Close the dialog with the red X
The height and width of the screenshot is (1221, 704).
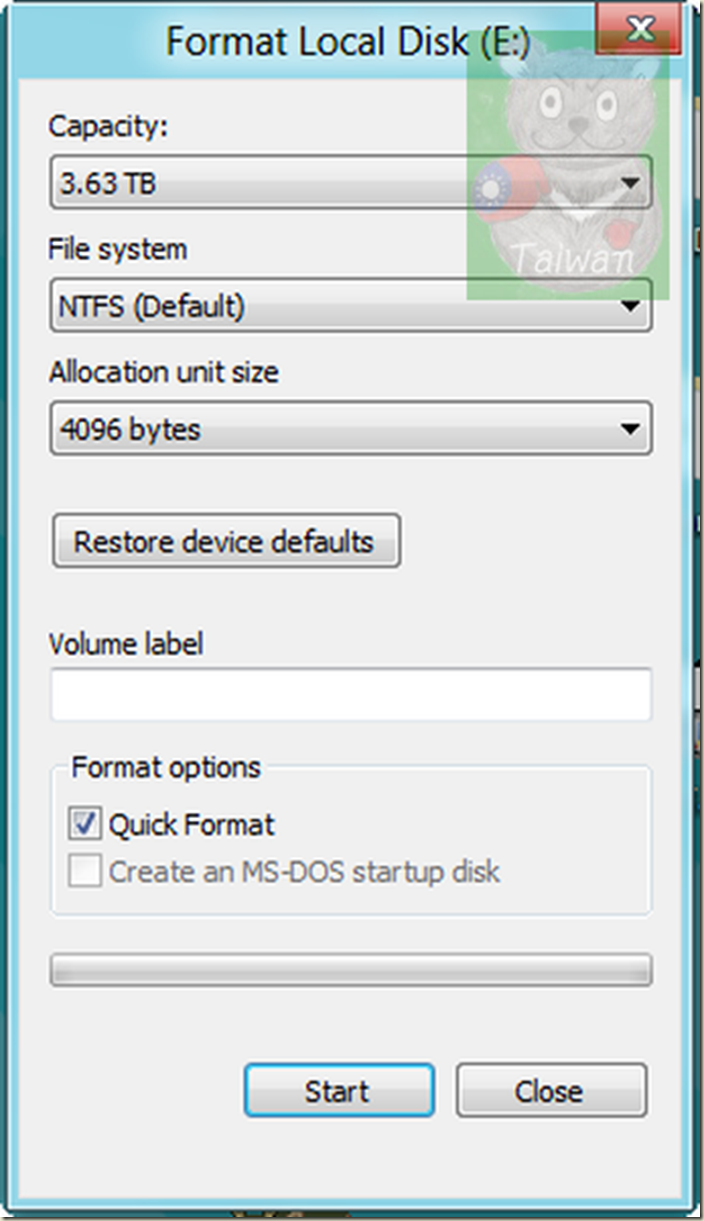[639, 30]
